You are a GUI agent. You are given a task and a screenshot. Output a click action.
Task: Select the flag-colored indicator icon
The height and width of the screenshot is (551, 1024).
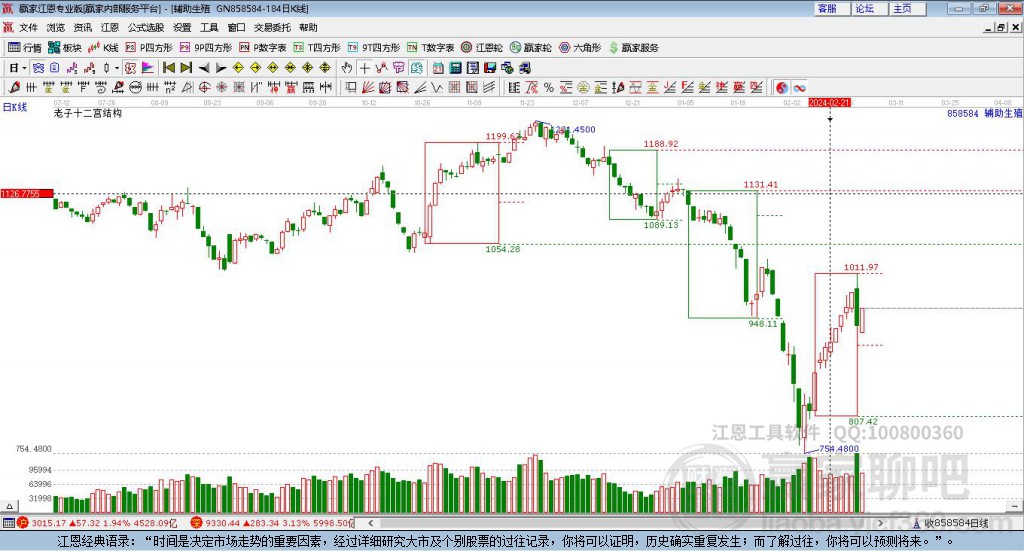[x=148, y=68]
